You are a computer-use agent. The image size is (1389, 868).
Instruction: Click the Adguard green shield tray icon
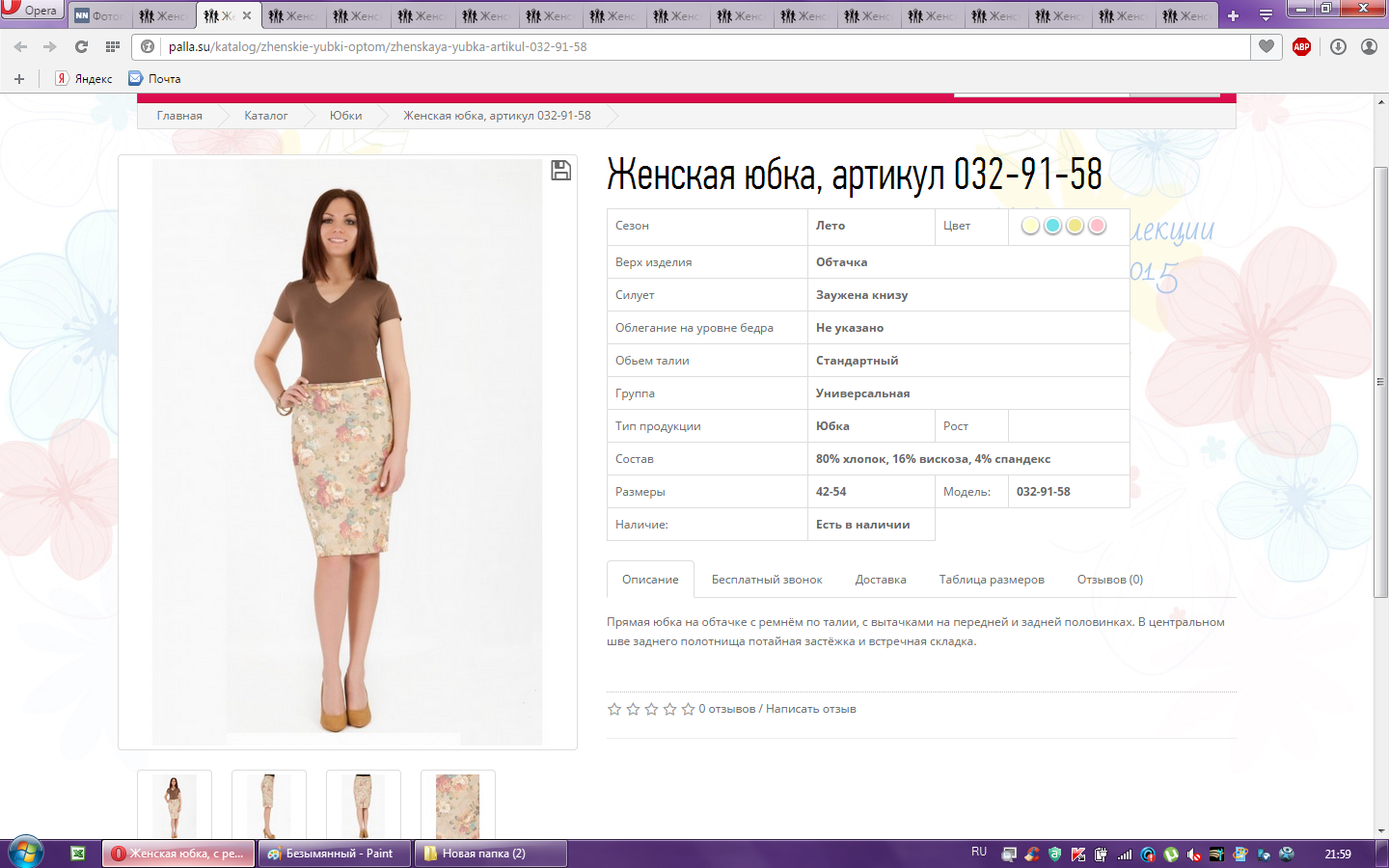[x=1055, y=854]
